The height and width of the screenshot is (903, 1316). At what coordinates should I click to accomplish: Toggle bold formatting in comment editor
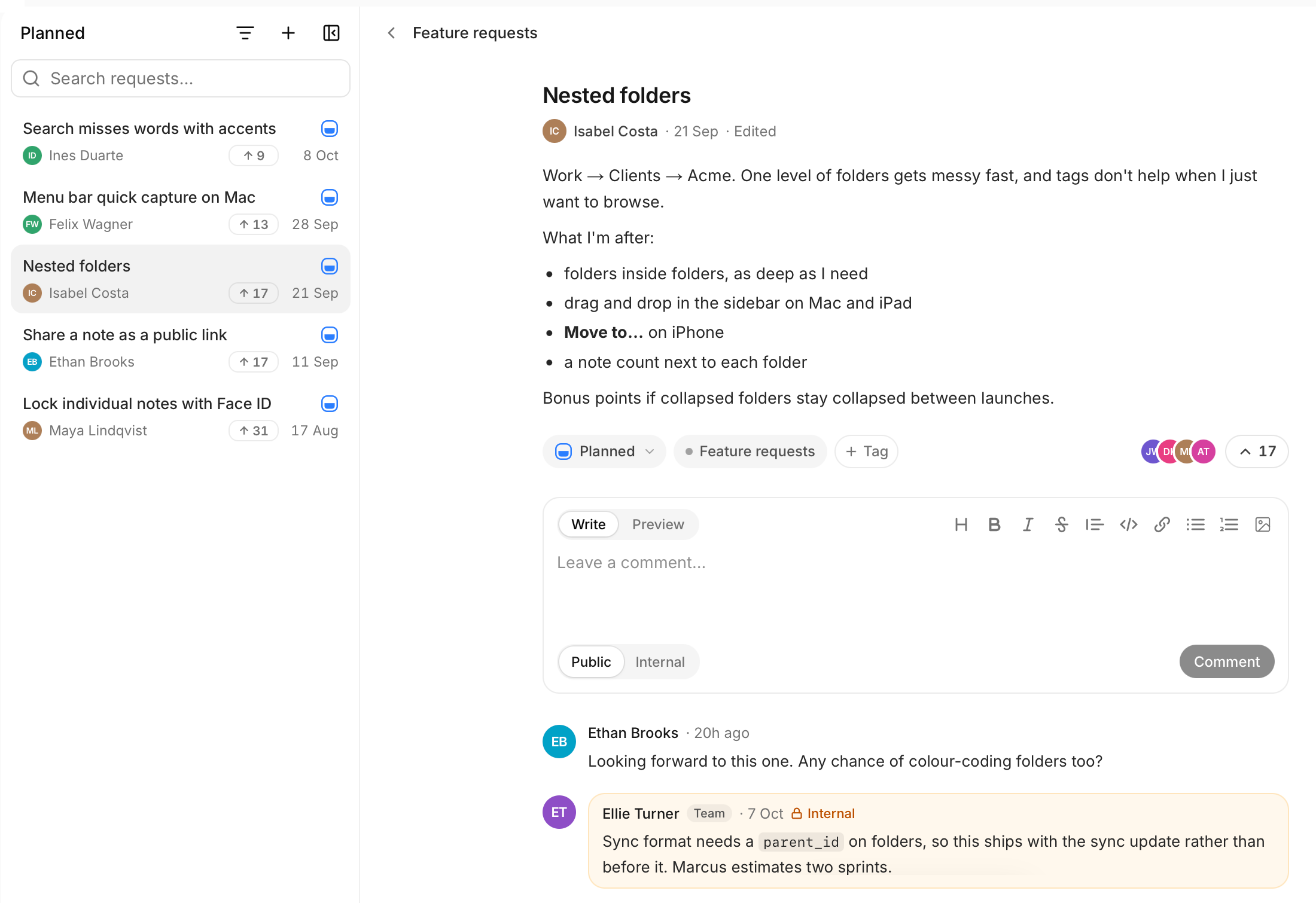pos(995,524)
